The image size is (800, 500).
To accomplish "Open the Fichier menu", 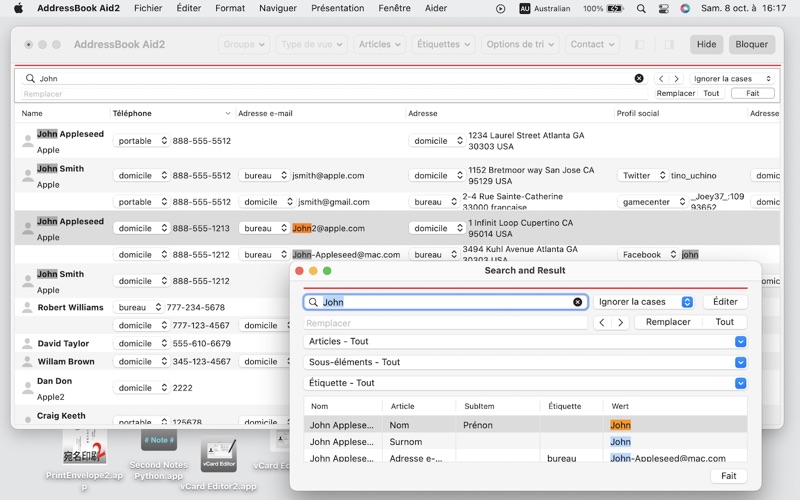I will click(148, 8).
